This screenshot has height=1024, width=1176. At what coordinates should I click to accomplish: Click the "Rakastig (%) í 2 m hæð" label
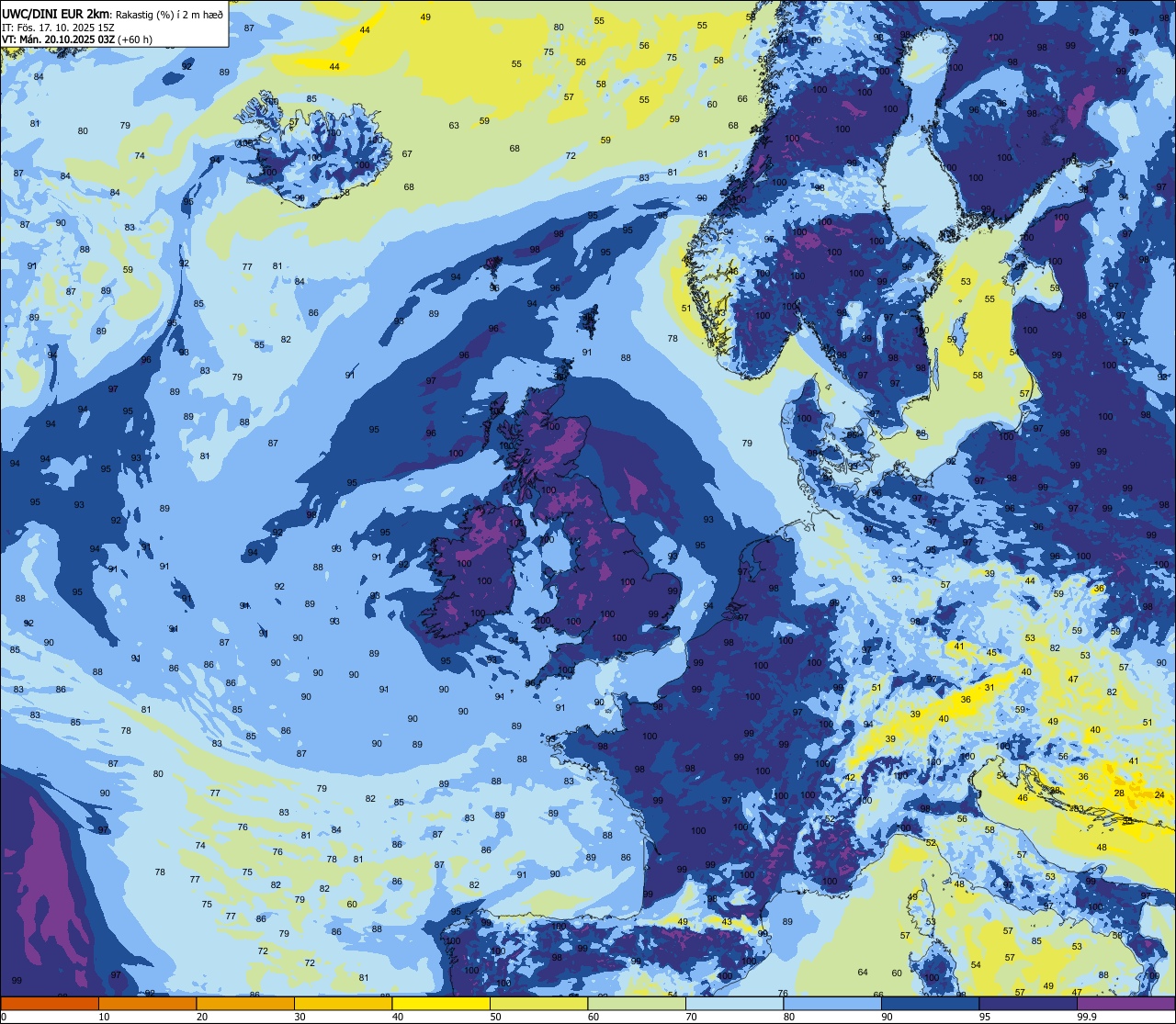pos(169,14)
